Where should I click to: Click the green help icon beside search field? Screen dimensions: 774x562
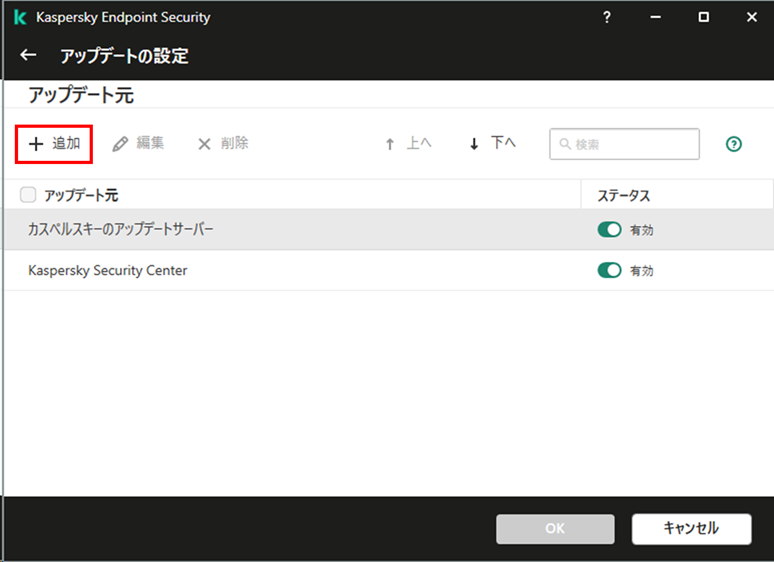(734, 144)
